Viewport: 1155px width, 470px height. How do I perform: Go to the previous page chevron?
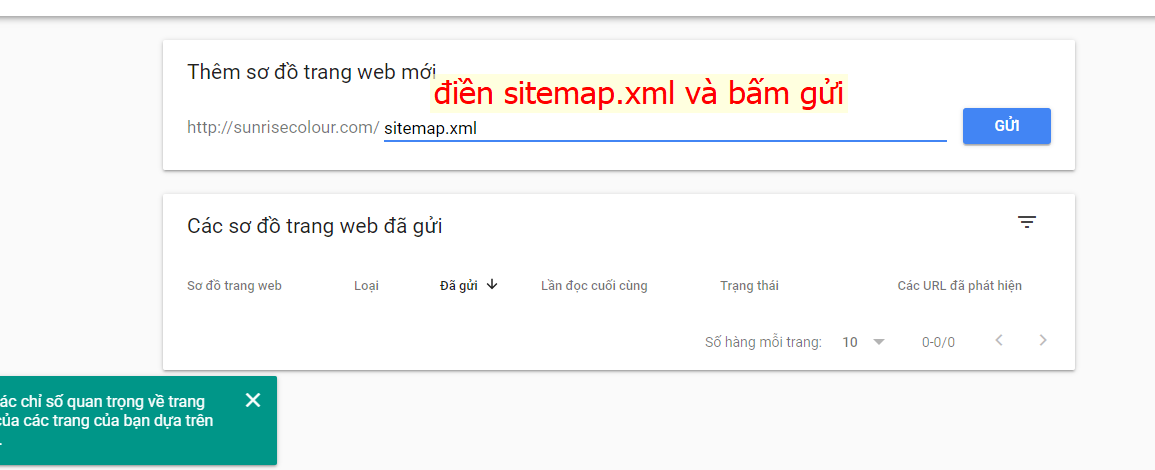click(999, 340)
